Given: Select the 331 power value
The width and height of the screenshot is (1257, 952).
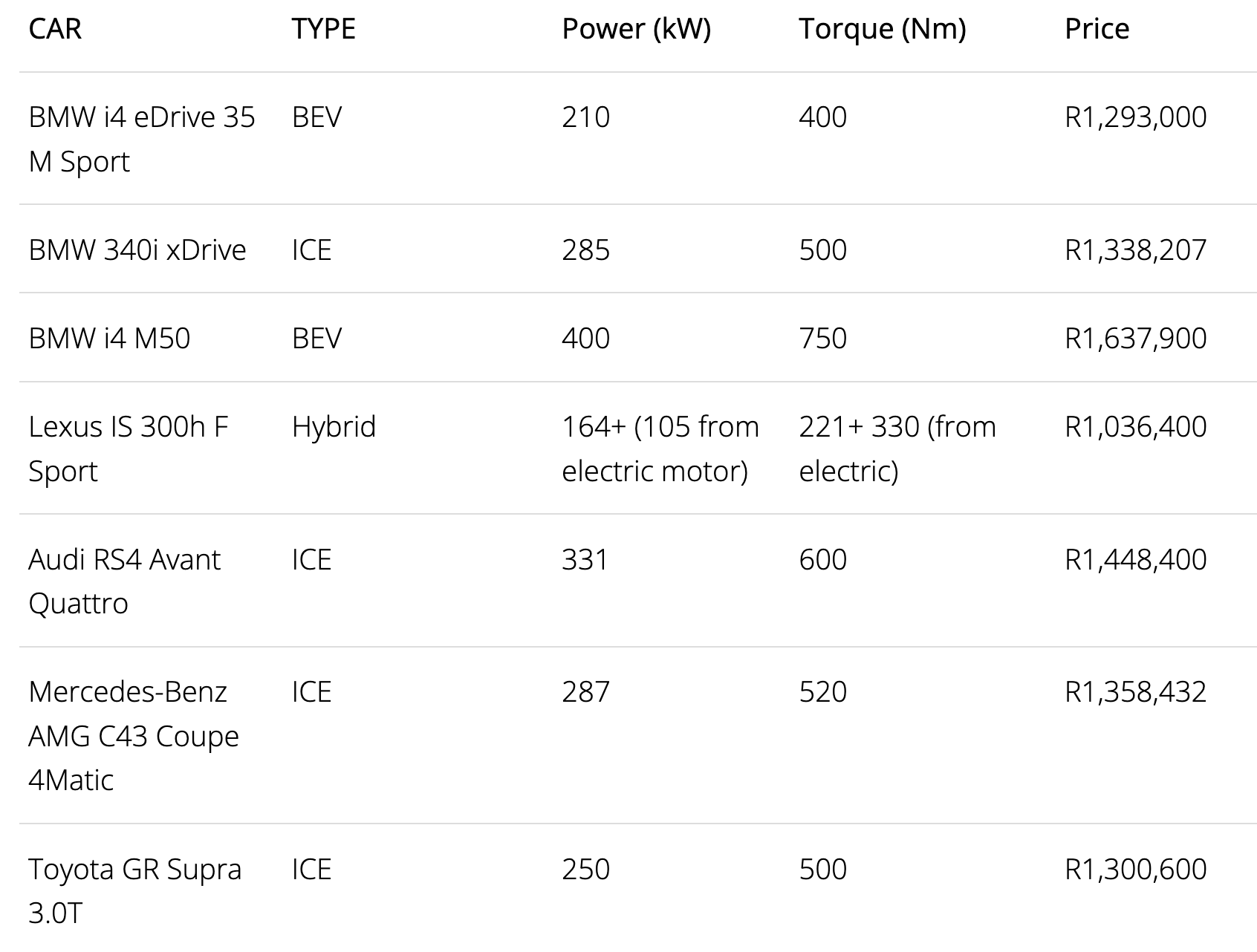Looking at the screenshot, I should click(585, 559).
